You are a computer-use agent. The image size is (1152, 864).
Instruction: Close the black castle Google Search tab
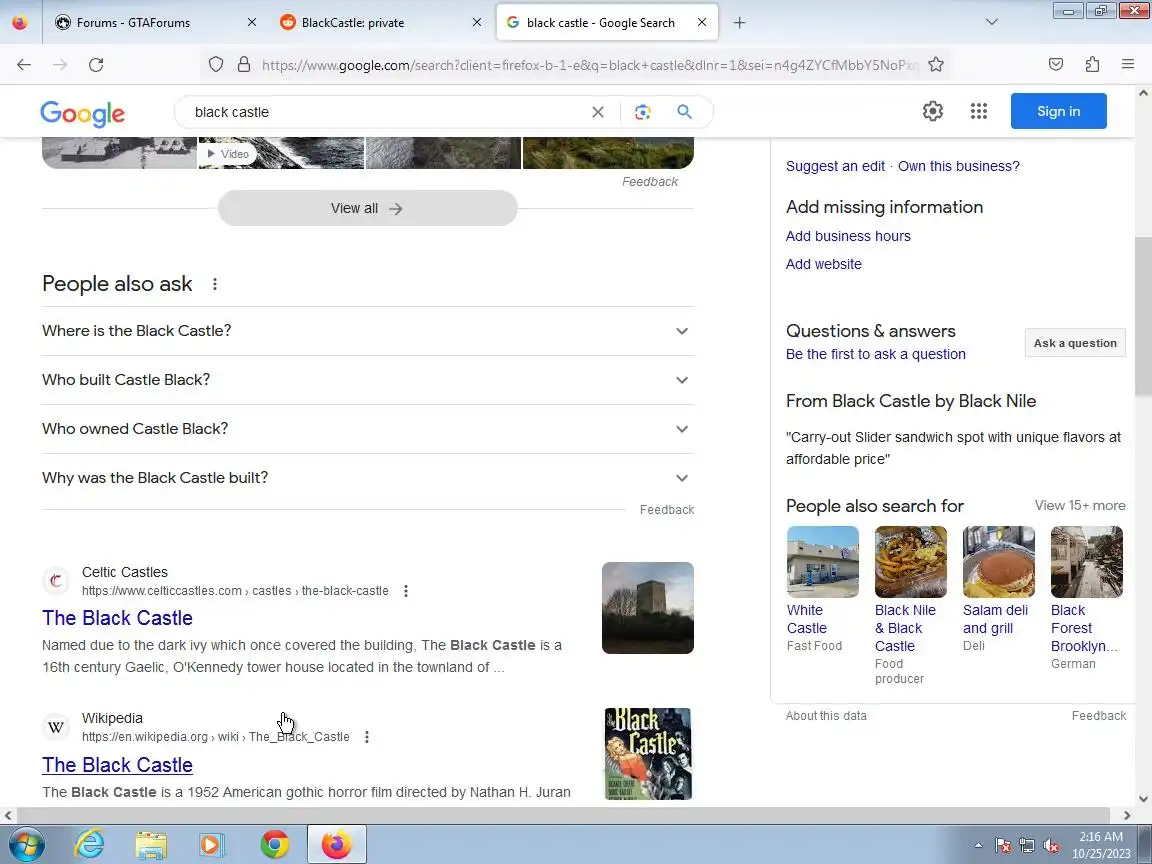[702, 23]
